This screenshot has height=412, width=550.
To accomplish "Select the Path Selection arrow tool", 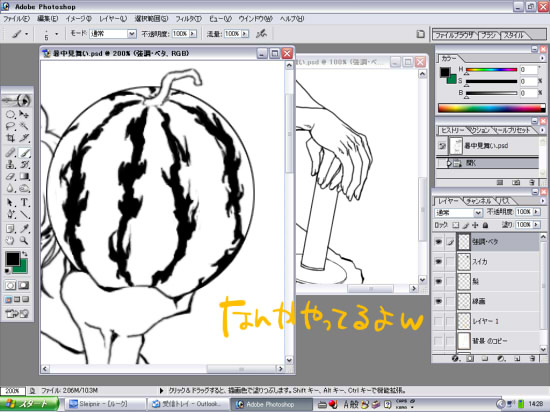I will (10, 203).
